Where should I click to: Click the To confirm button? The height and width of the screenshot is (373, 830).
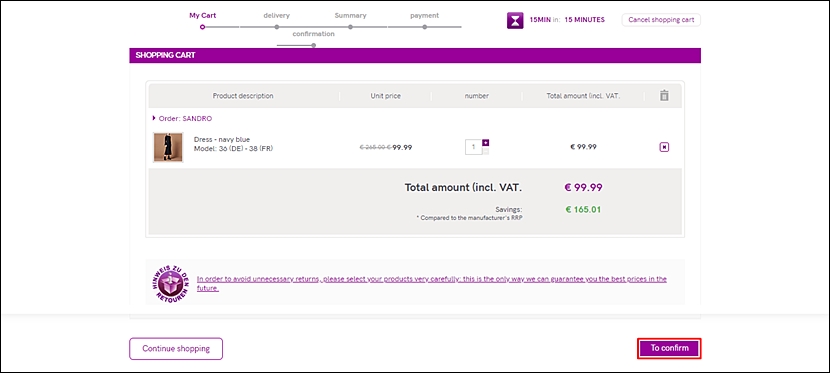click(x=670, y=349)
